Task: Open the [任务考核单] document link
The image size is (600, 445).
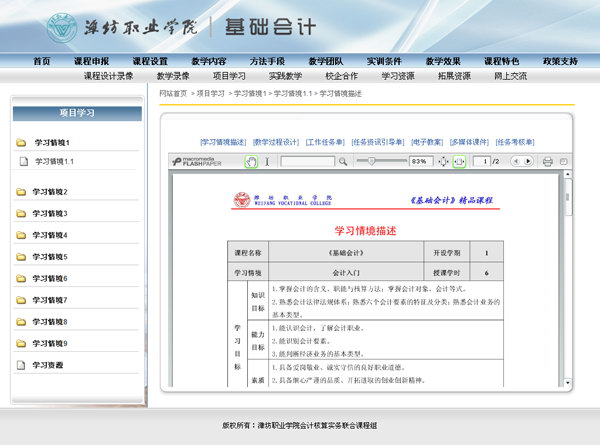Action: click(x=515, y=142)
